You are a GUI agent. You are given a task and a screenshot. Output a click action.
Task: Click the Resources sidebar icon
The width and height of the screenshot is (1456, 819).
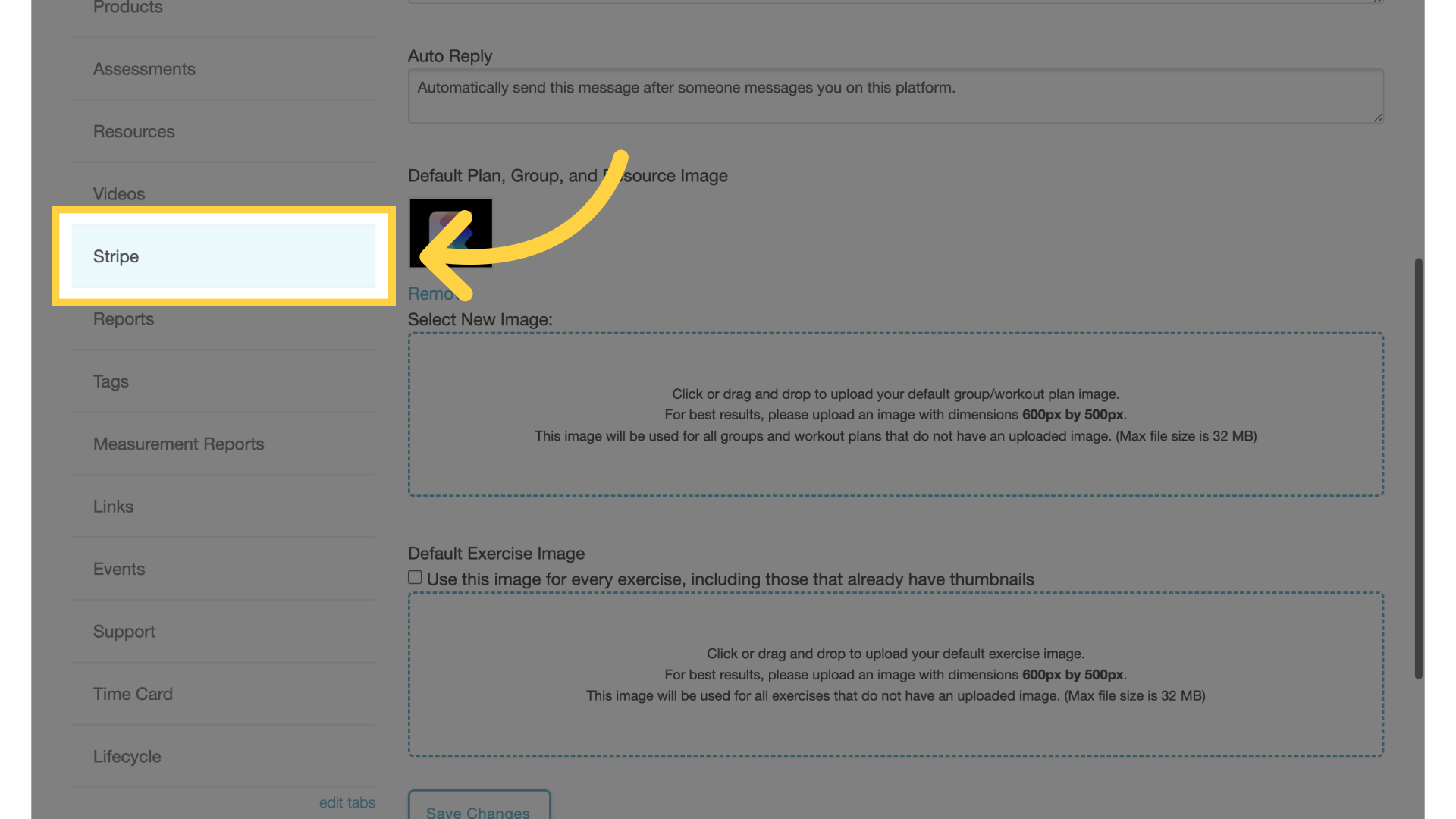coord(134,131)
